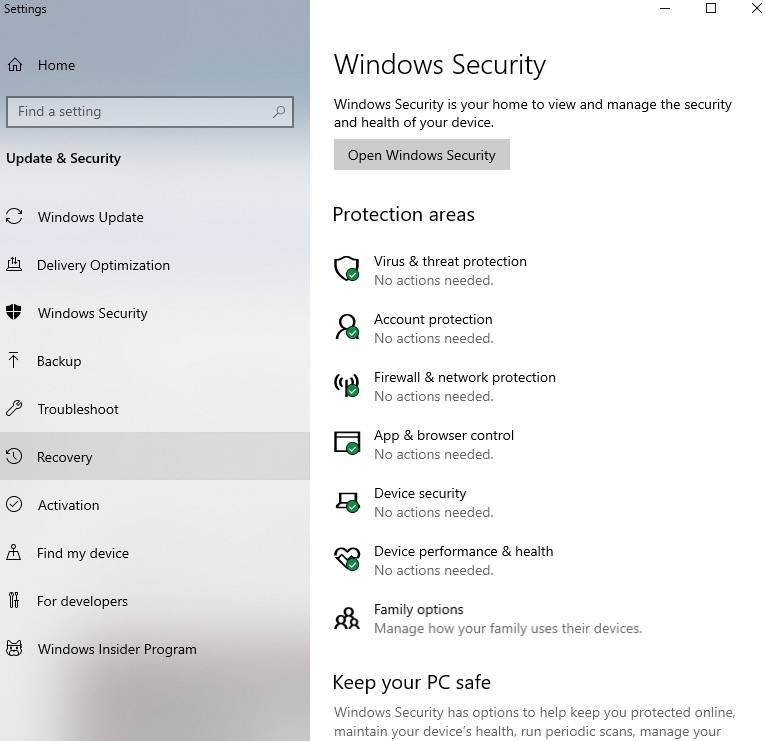Click the Windows Update refresh icon
This screenshot has height=741, width=766.
point(14,216)
